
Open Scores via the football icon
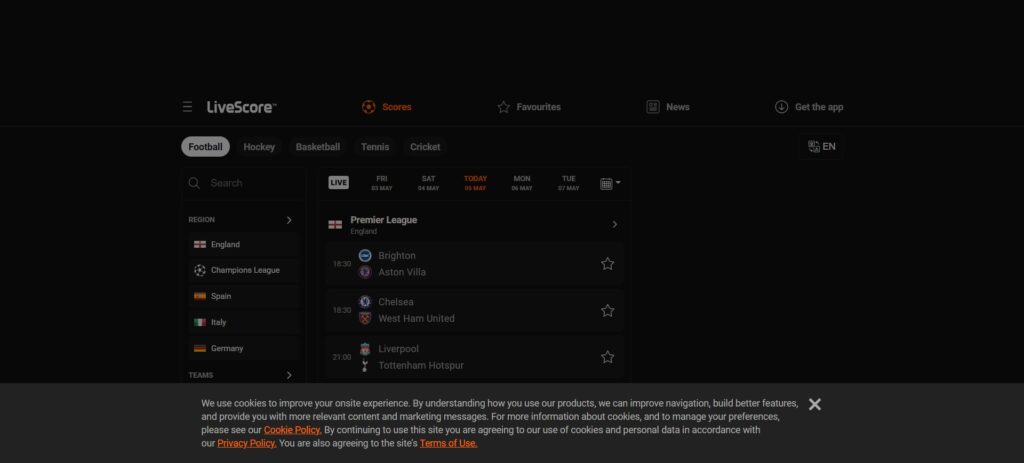coord(369,106)
